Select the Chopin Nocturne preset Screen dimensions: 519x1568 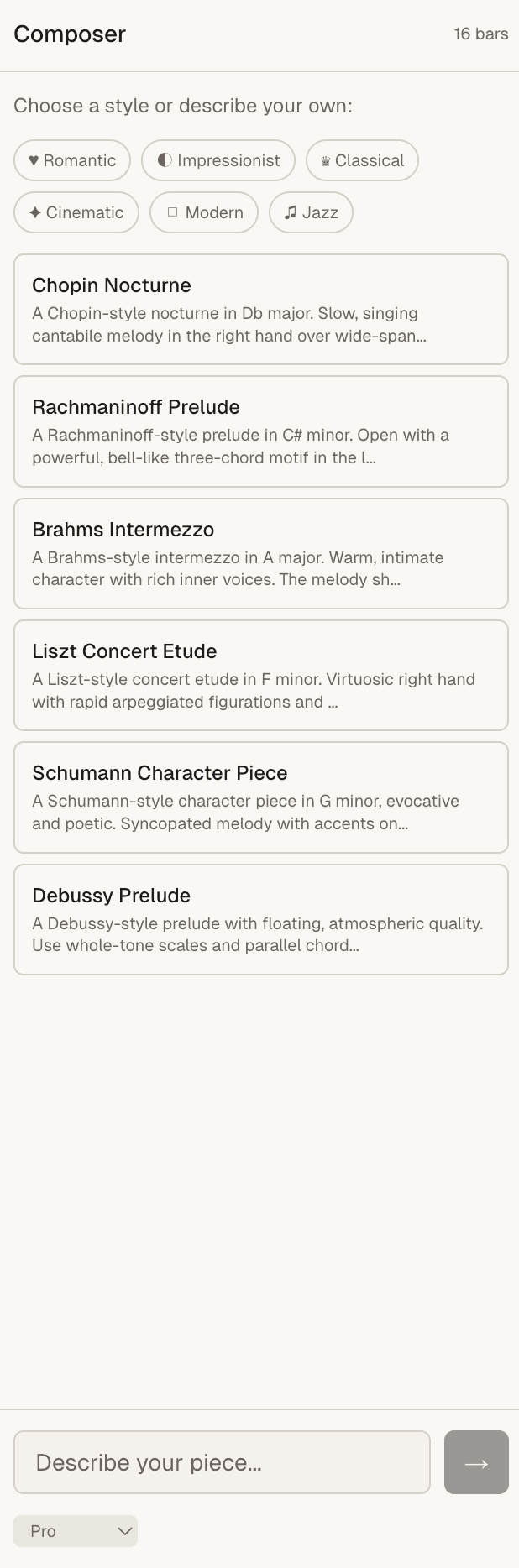click(260, 308)
